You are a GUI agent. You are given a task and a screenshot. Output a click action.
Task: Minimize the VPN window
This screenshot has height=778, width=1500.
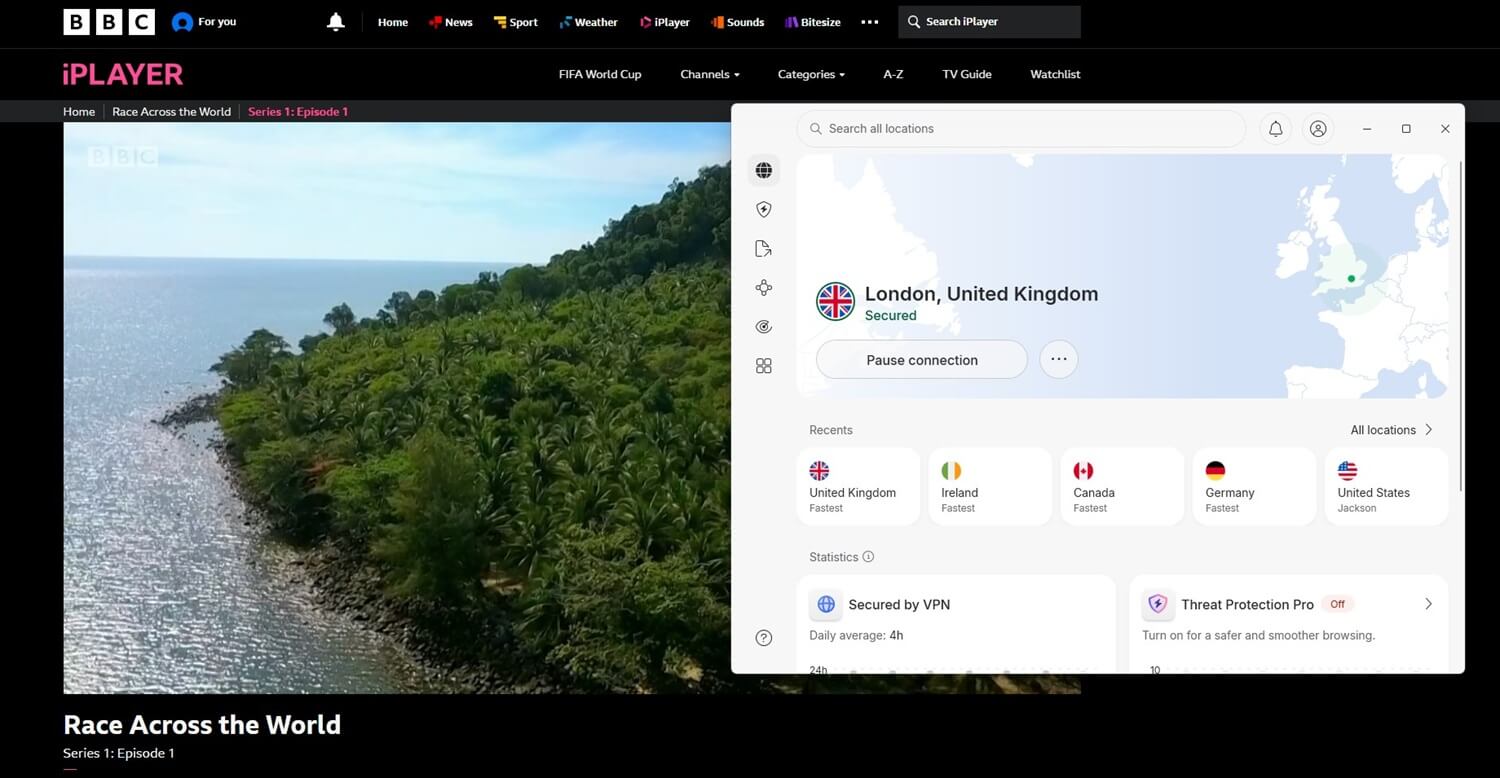[1367, 129]
